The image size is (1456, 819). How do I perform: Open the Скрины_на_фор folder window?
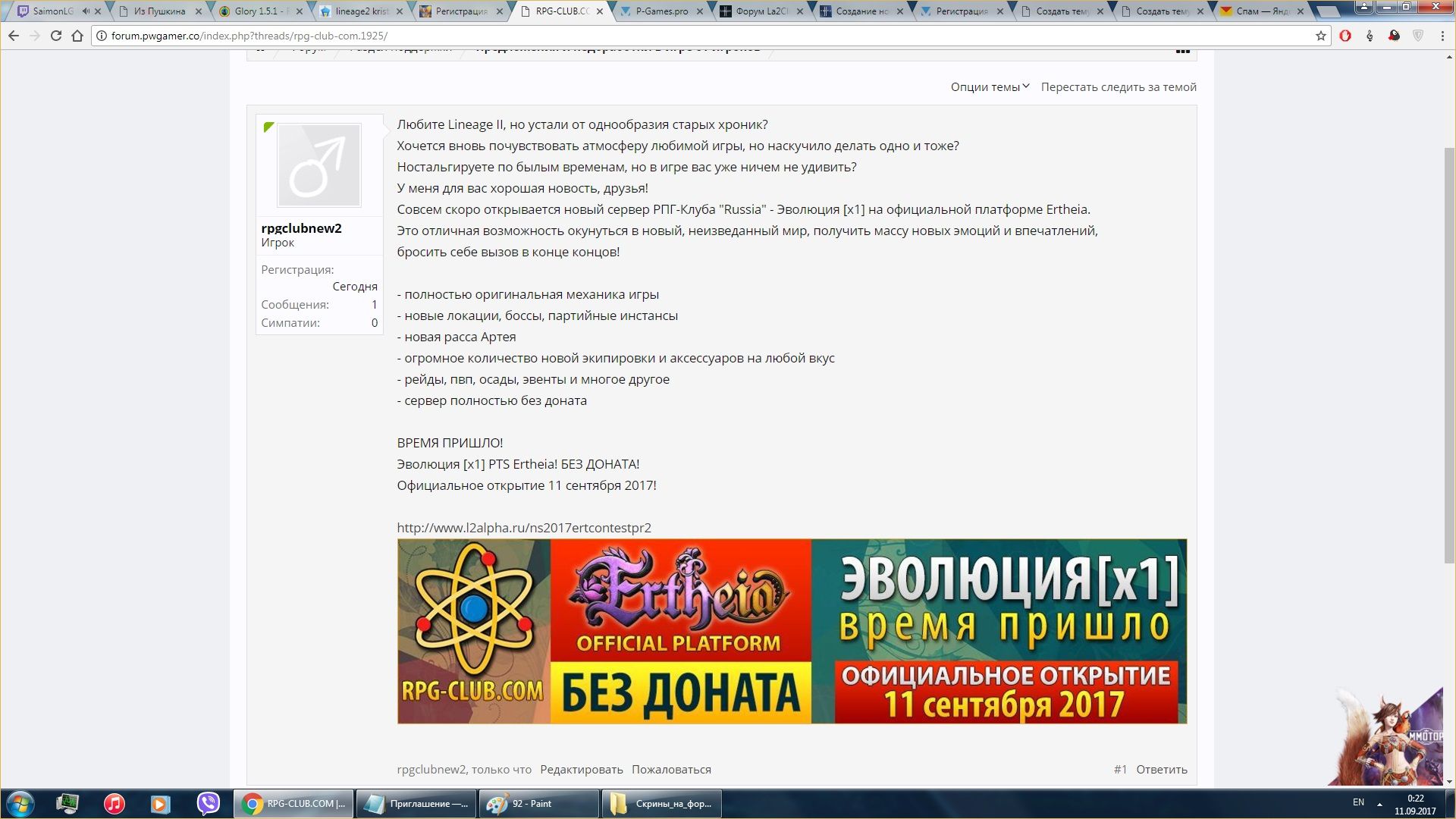pos(661,804)
